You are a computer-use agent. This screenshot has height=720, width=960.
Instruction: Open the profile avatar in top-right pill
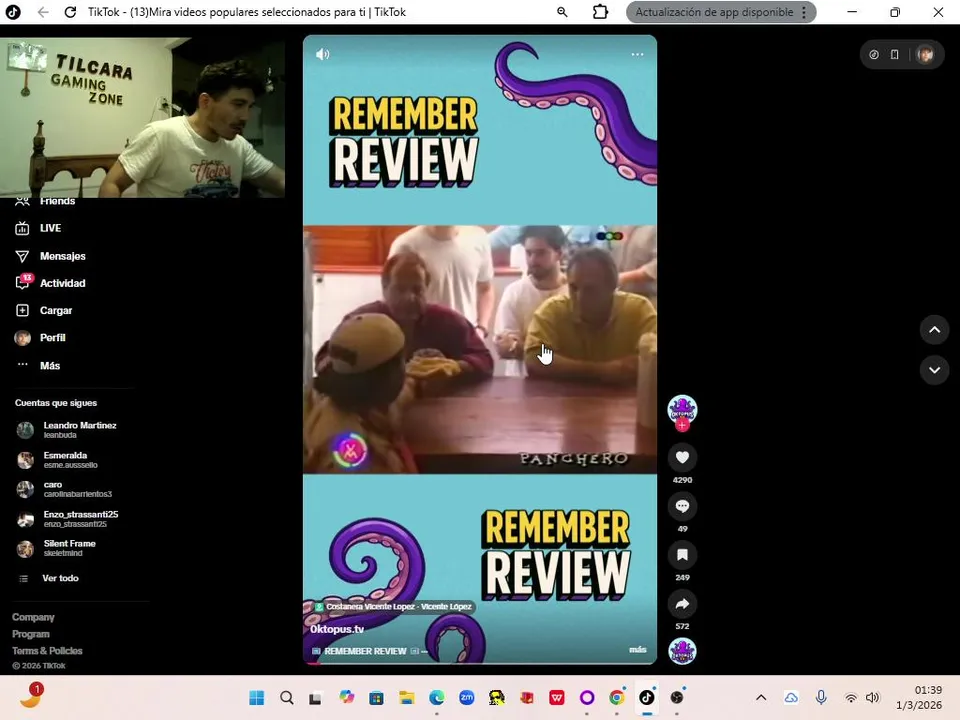[x=925, y=54]
